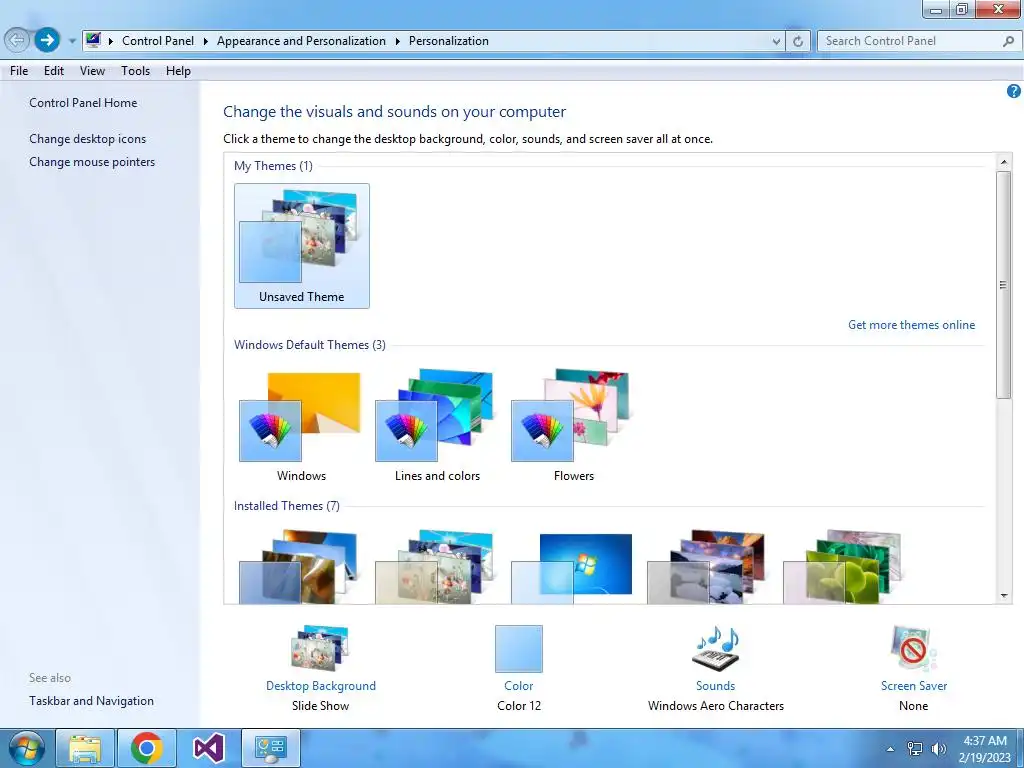1024x768 pixels.
Task: Go to Control Panel Home
Action: tap(83, 103)
